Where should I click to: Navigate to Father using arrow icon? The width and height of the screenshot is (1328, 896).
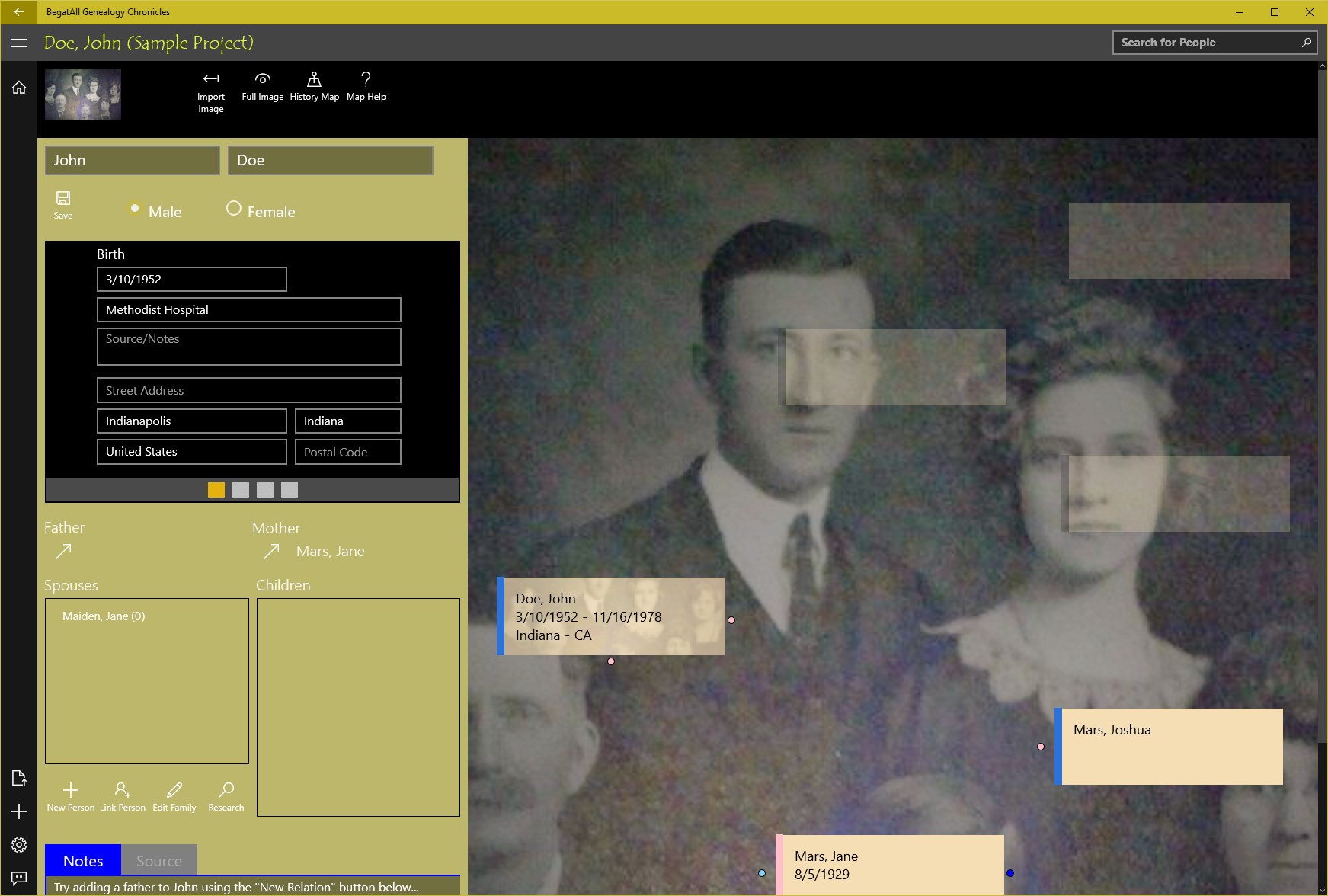tap(63, 551)
